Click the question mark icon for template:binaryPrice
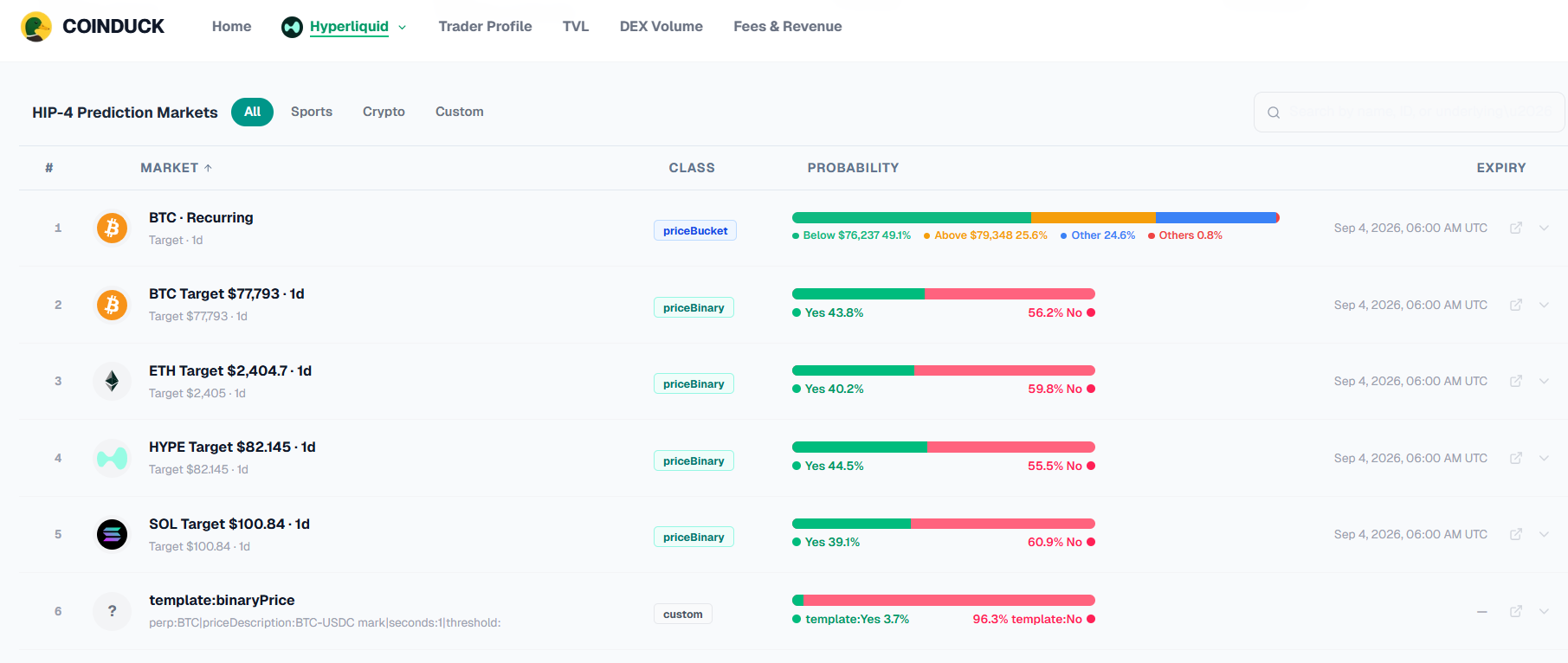This screenshot has height=663, width=1568. (112, 611)
